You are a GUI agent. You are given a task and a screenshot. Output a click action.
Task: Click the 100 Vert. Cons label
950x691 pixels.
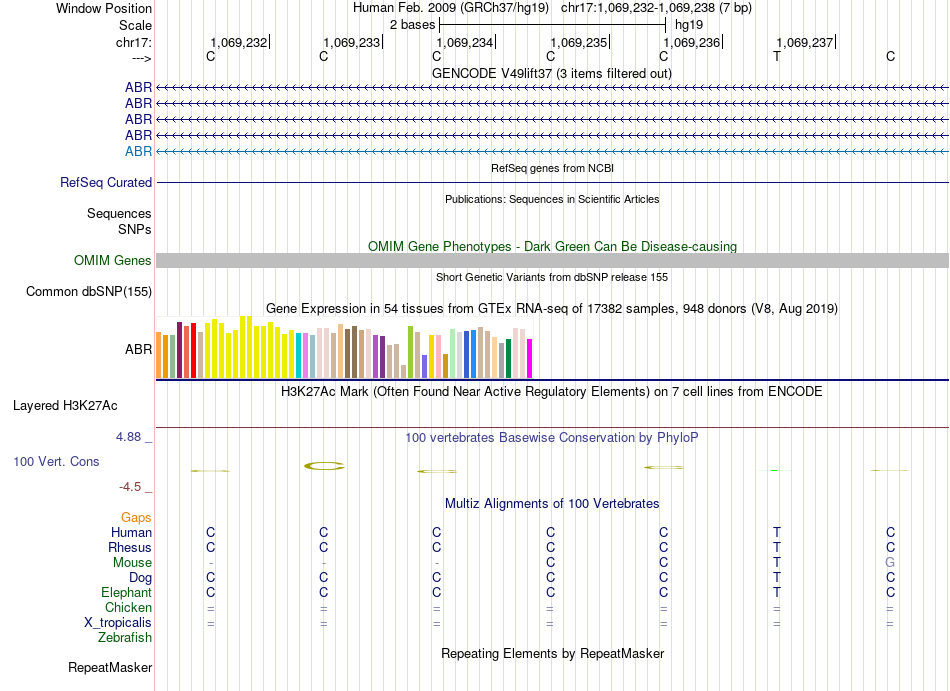[x=56, y=461]
